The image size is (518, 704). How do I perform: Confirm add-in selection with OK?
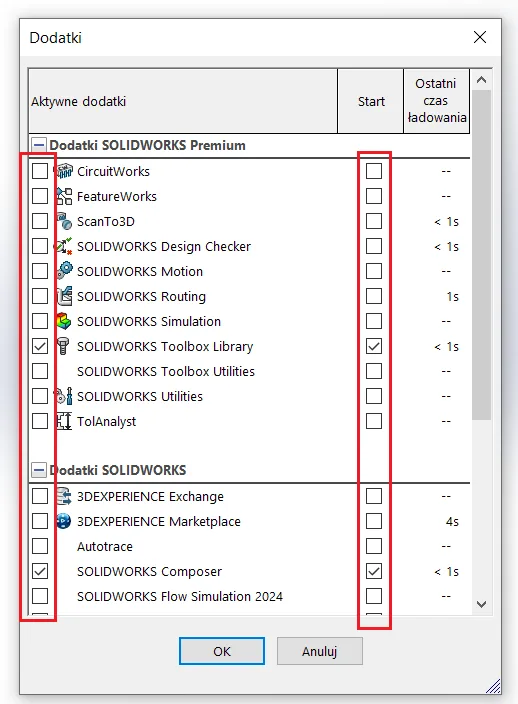pyautogui.click(x=222, y=651)
